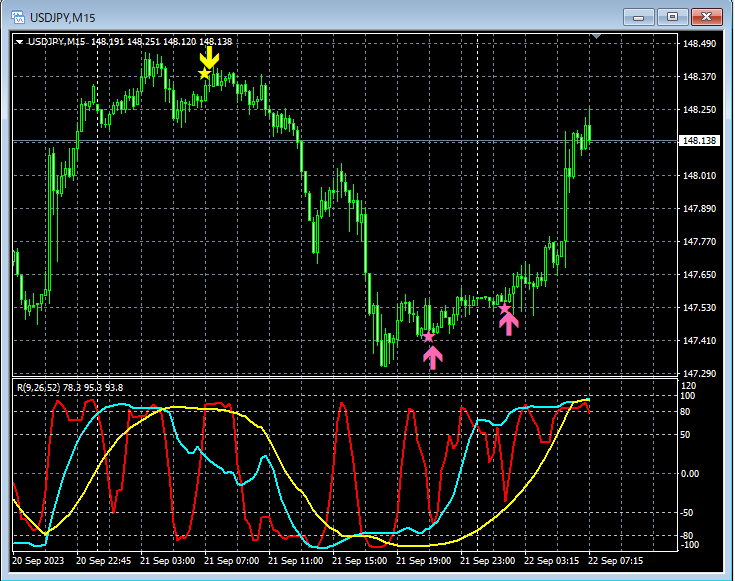Close the USDJPY,M15 chart window
735x581 pixels.
point(707,17)
